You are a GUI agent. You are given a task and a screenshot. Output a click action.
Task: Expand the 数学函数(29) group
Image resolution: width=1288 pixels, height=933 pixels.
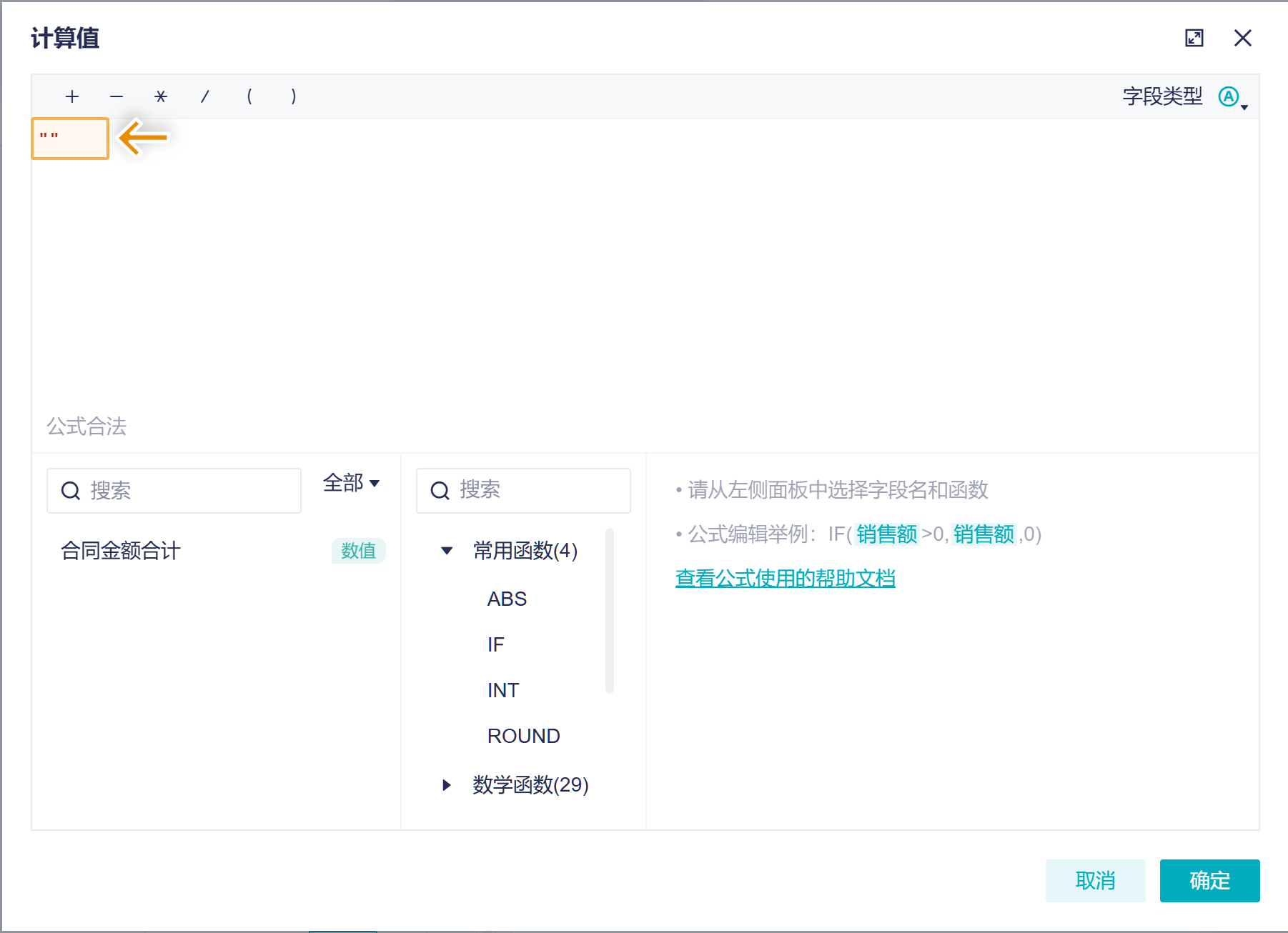tap(447, 785)
